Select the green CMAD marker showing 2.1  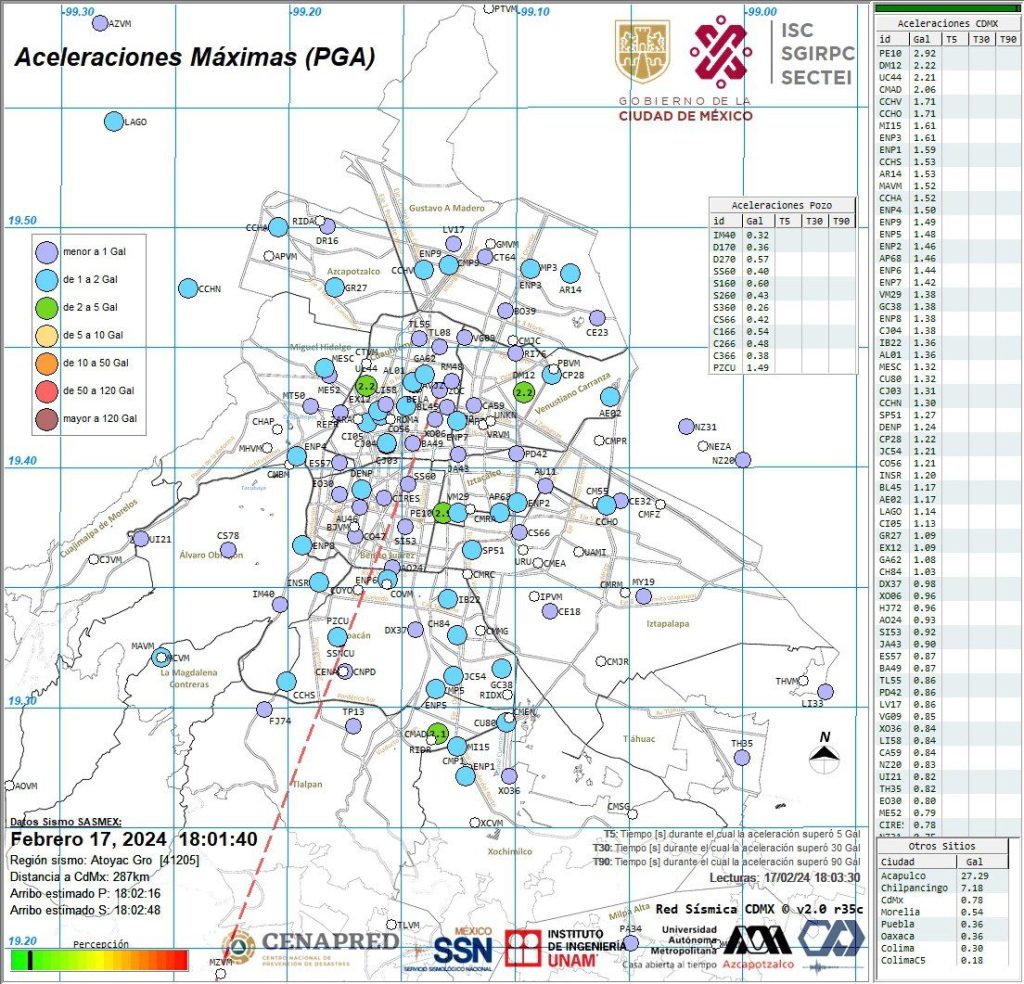(x=438, y=733)
